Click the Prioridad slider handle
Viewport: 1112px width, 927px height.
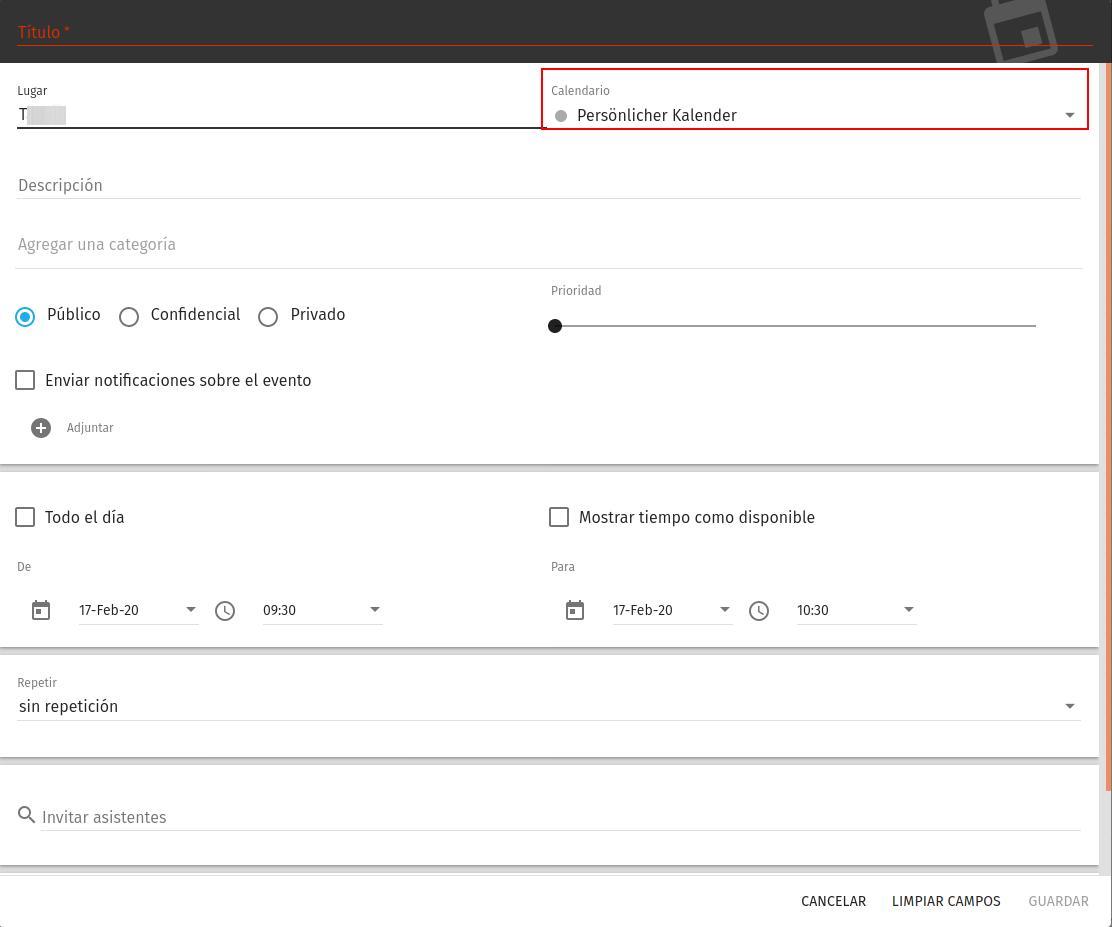(555, 326)
